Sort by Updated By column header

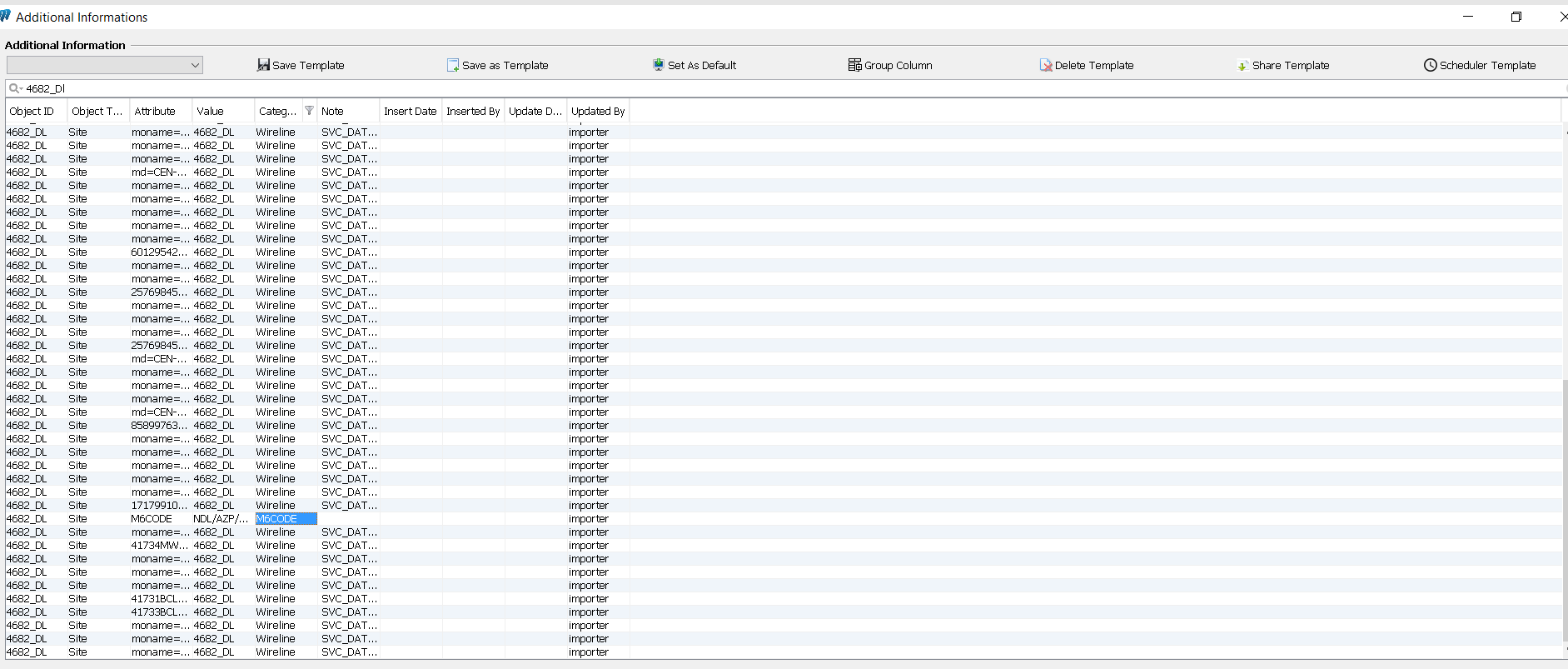598,112
